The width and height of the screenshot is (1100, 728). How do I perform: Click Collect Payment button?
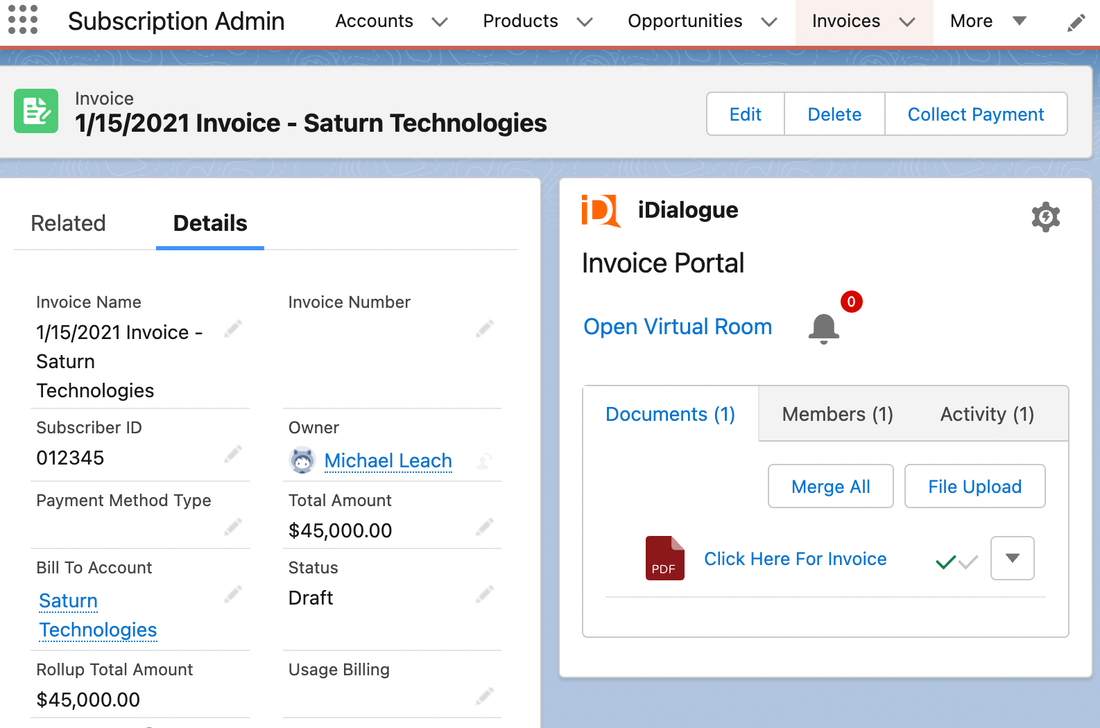coord(976,114)
